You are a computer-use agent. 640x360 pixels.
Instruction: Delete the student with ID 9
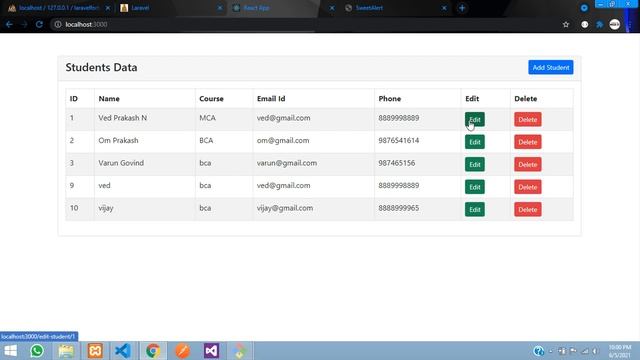pyautogui.click(x=528, y=187)
